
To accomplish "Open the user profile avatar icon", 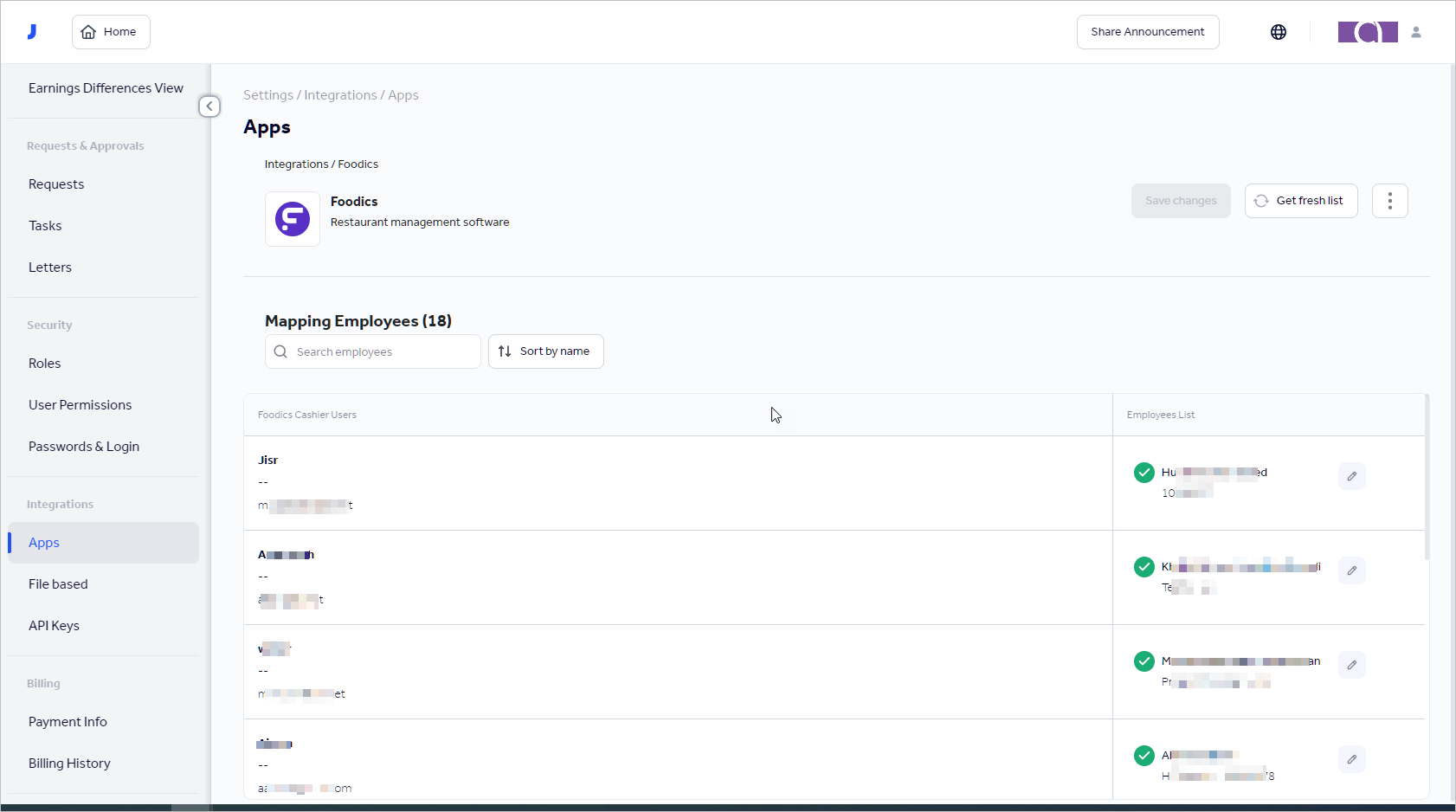I will pyautogui.click(x=1415, y=32).
